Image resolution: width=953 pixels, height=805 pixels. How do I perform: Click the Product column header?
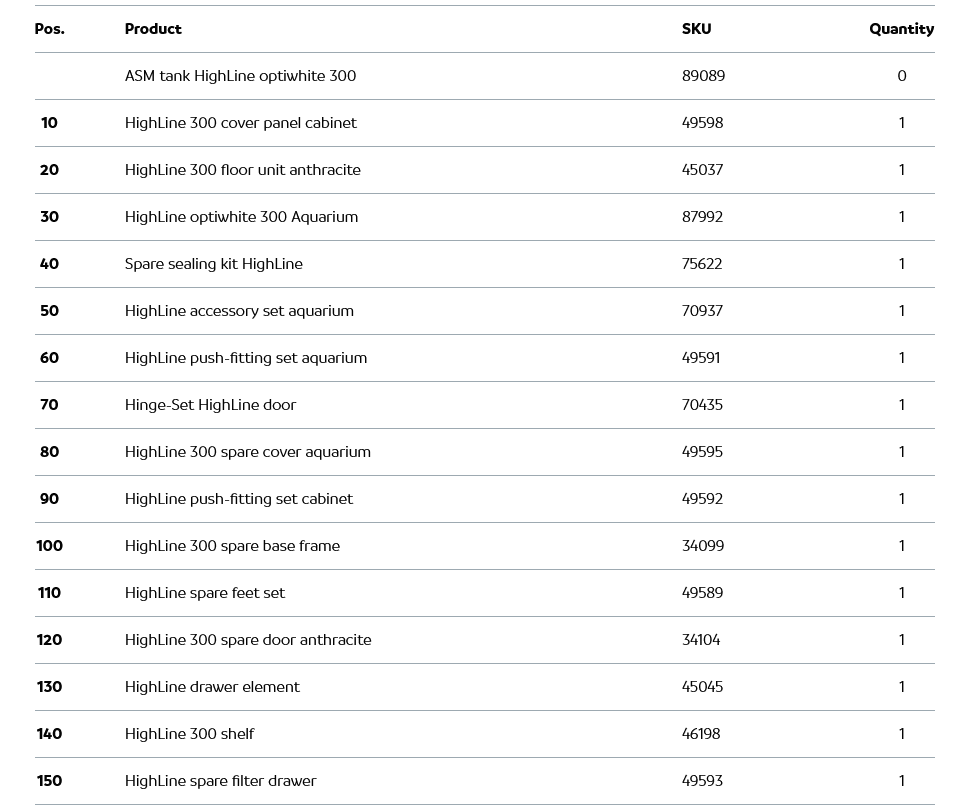tap(153, 29)
